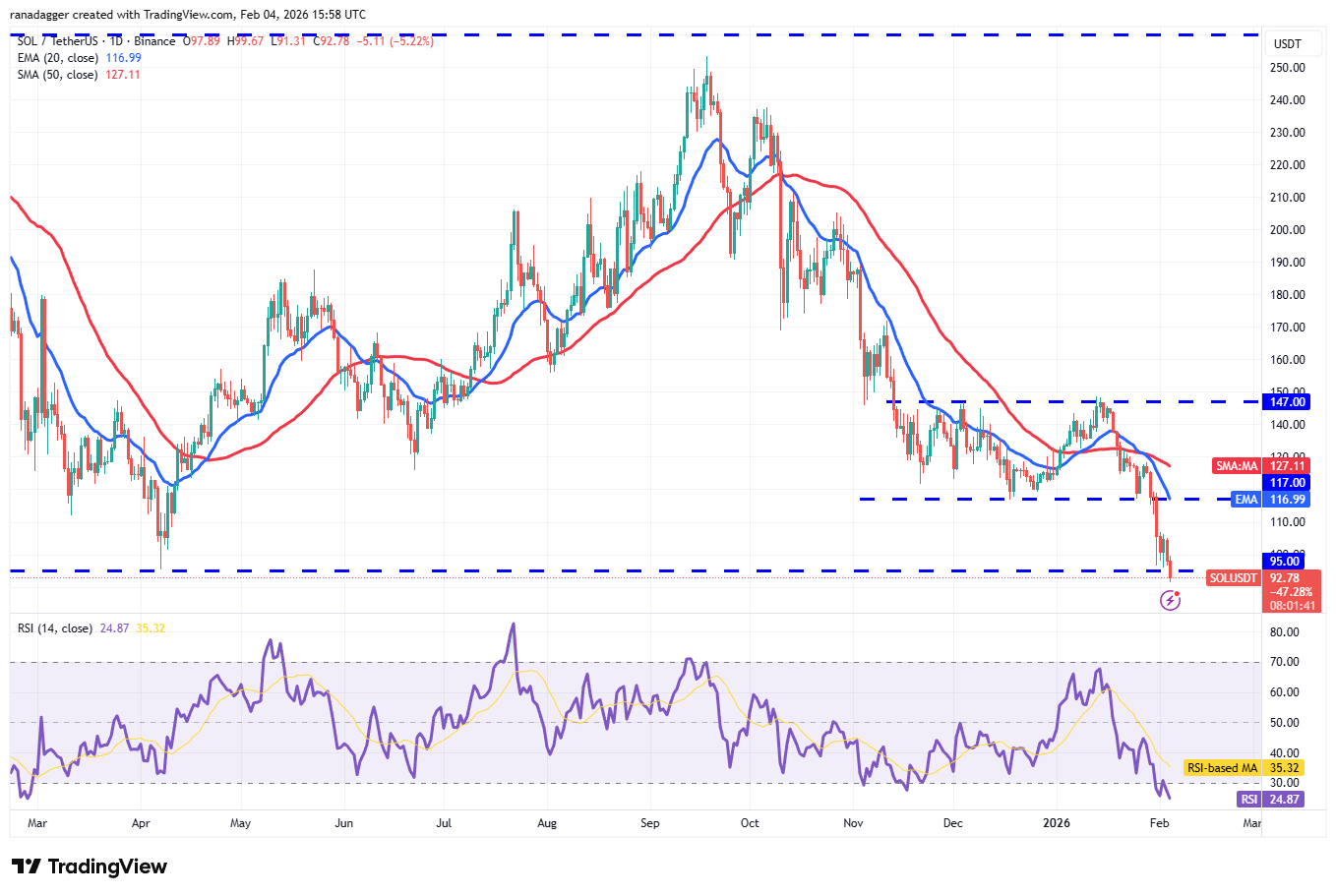Click the lightning quick-trade icon
The image size is (1336, 896).
point(1171,601)
